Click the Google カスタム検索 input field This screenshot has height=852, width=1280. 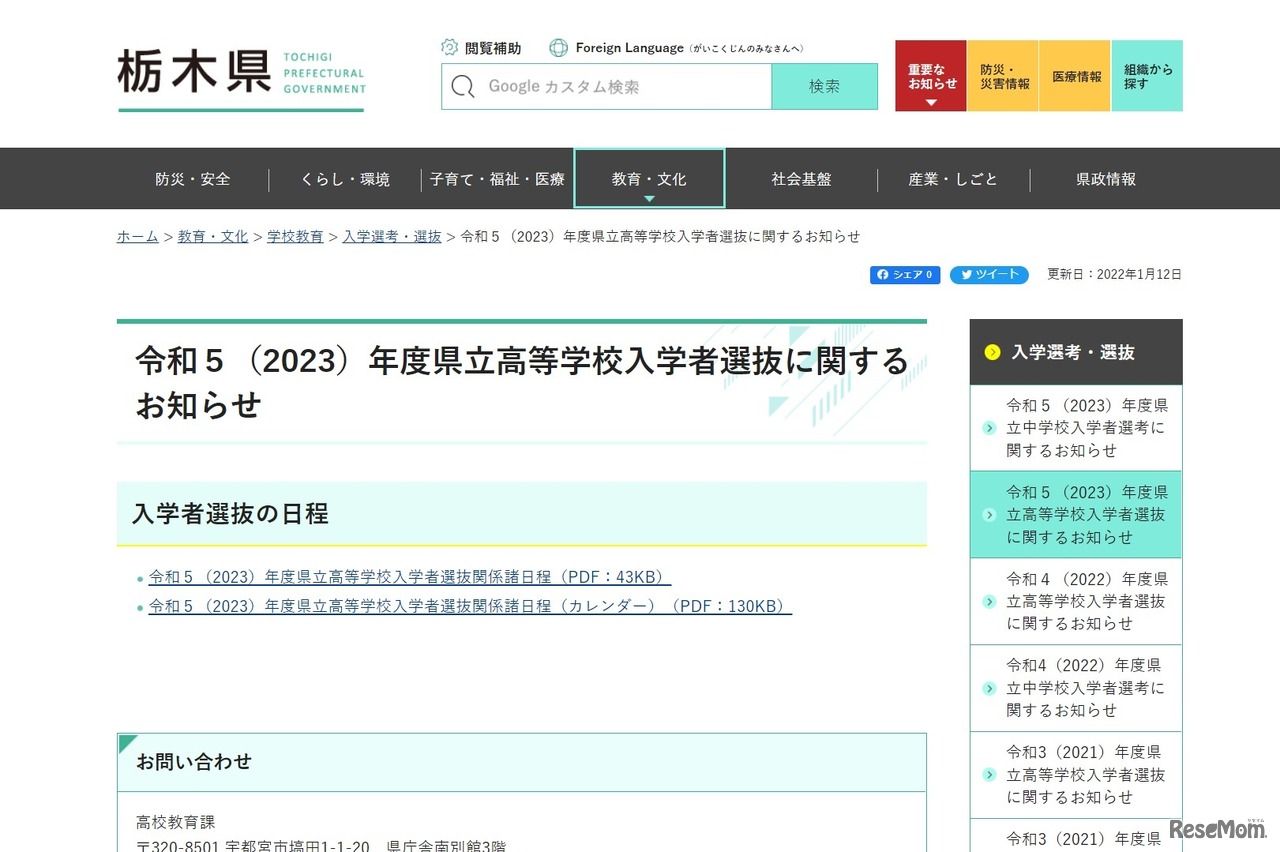coord(620,87)
